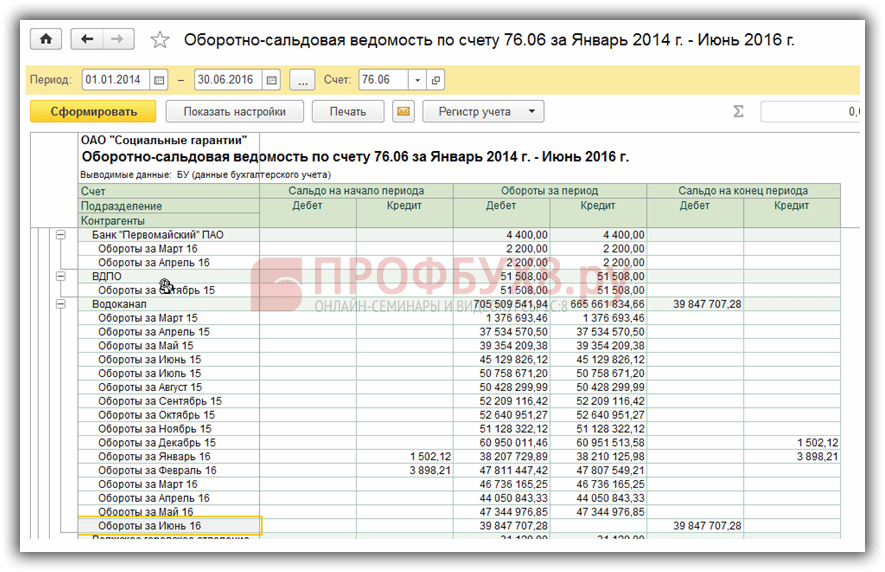
Task: Open the Регистр учета dropdown menu
Action: [483, 112]
